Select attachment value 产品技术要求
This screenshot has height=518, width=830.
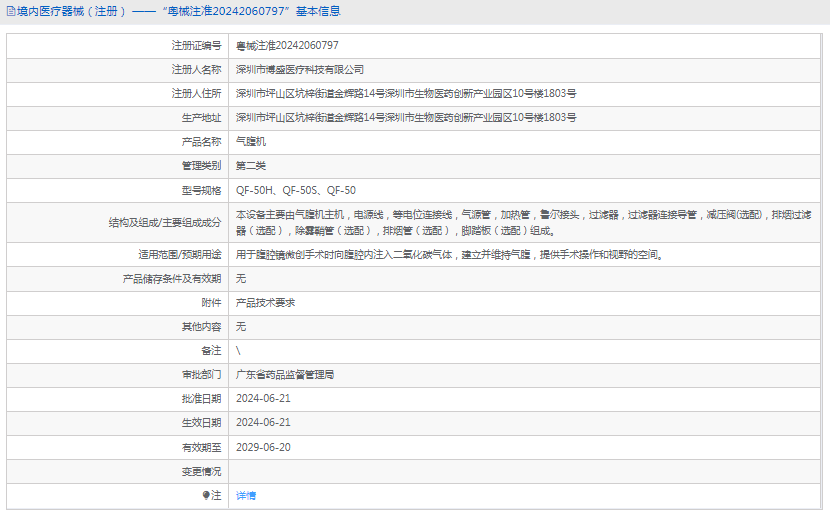click(265, 303)
